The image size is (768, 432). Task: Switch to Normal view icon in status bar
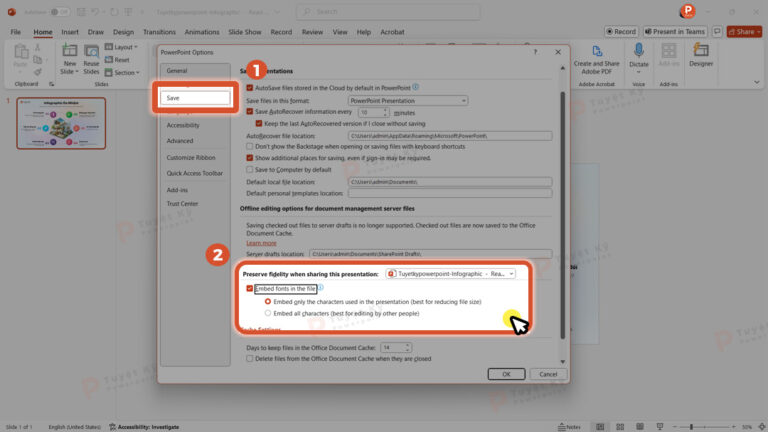(600, 427)
